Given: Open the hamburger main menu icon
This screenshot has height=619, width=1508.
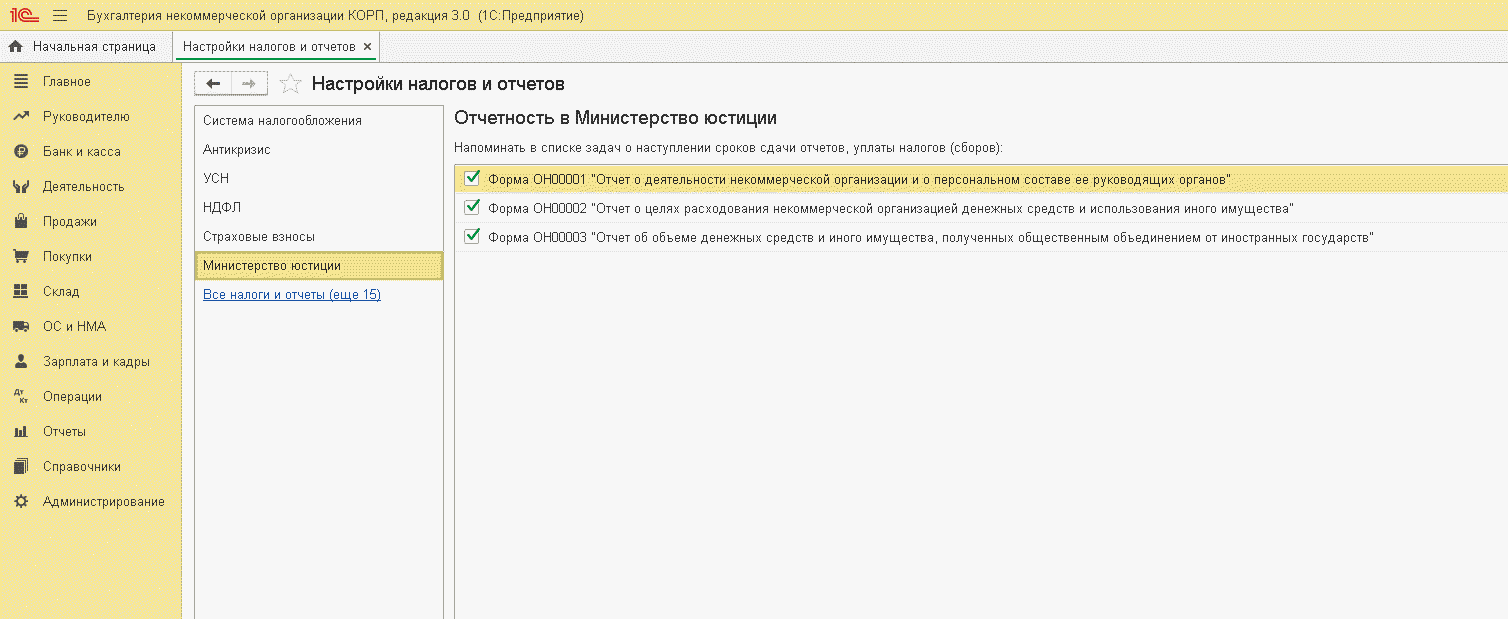Looking at the screenshot, I should click(60, 16).
